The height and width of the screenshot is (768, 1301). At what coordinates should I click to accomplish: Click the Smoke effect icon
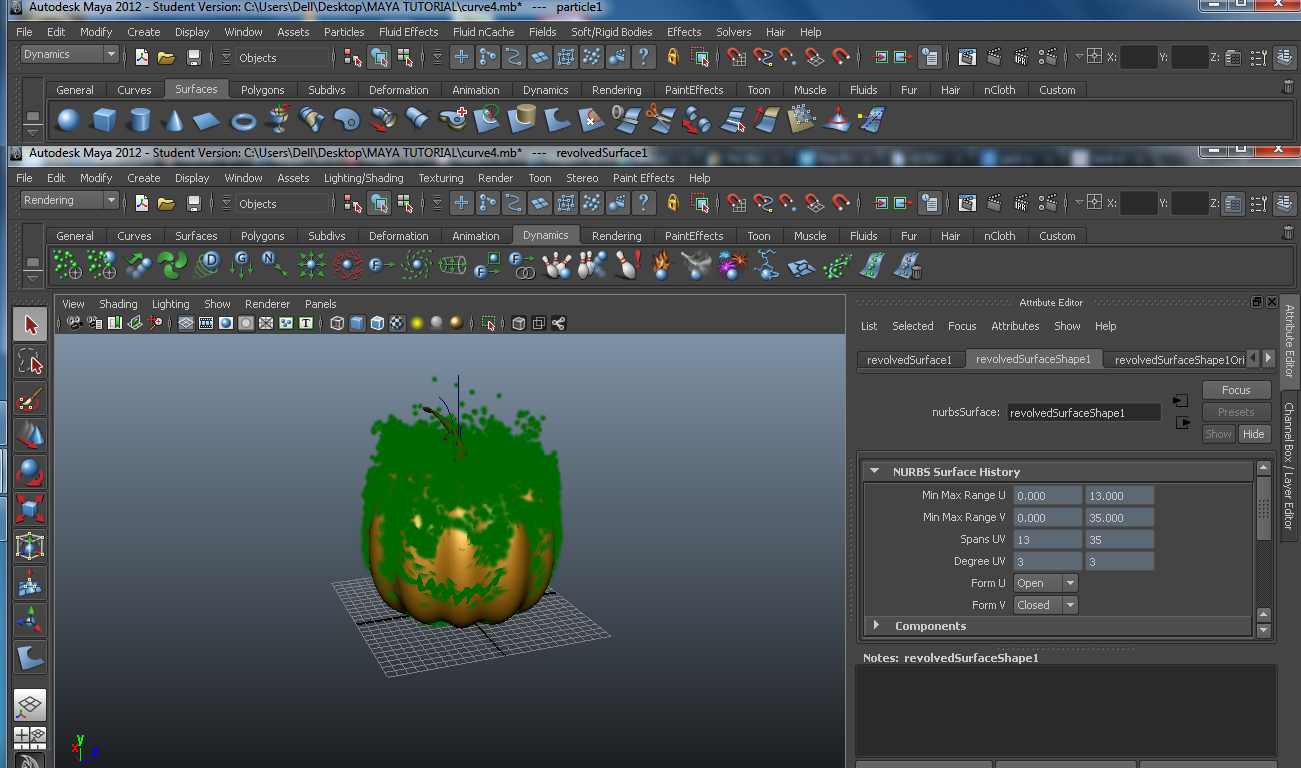[x=696, y=266]
